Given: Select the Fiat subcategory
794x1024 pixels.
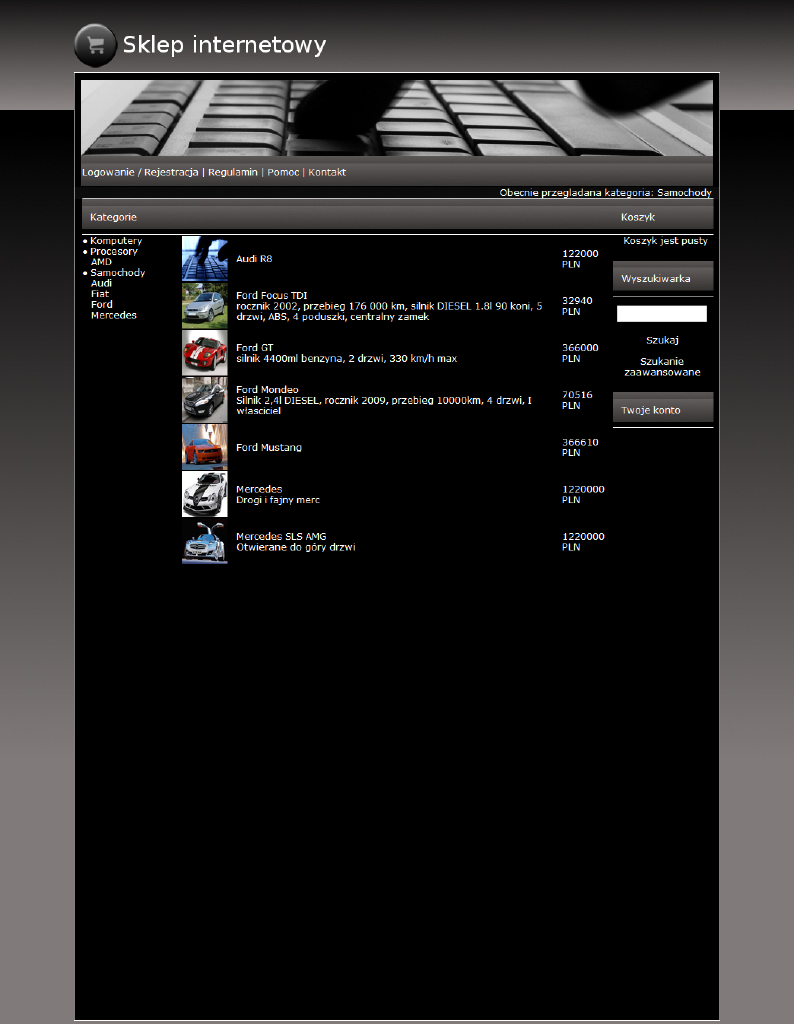Looking at the screenshot, I should [x=100, y=294].
